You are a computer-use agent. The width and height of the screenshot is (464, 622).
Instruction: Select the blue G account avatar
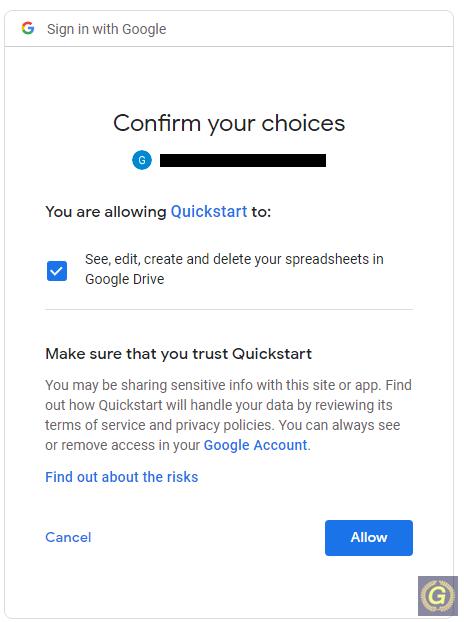pyautogui.click(x=142, y=160)
